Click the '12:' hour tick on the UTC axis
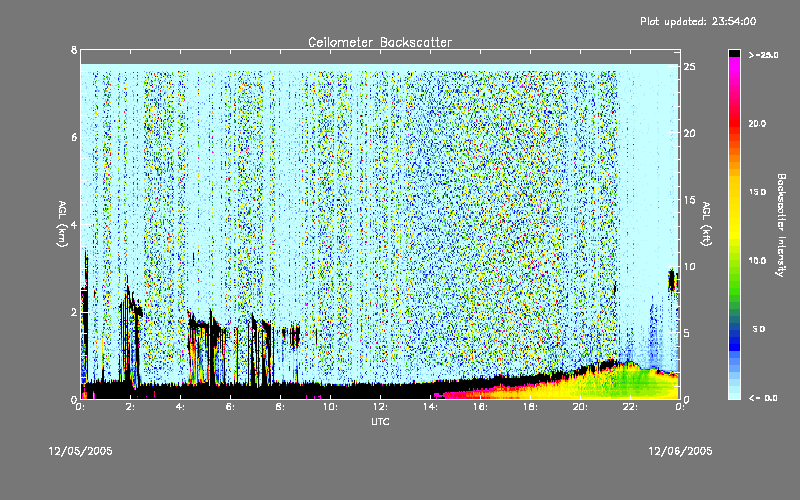This screenshot has height=500, width=800. [380, 407]
